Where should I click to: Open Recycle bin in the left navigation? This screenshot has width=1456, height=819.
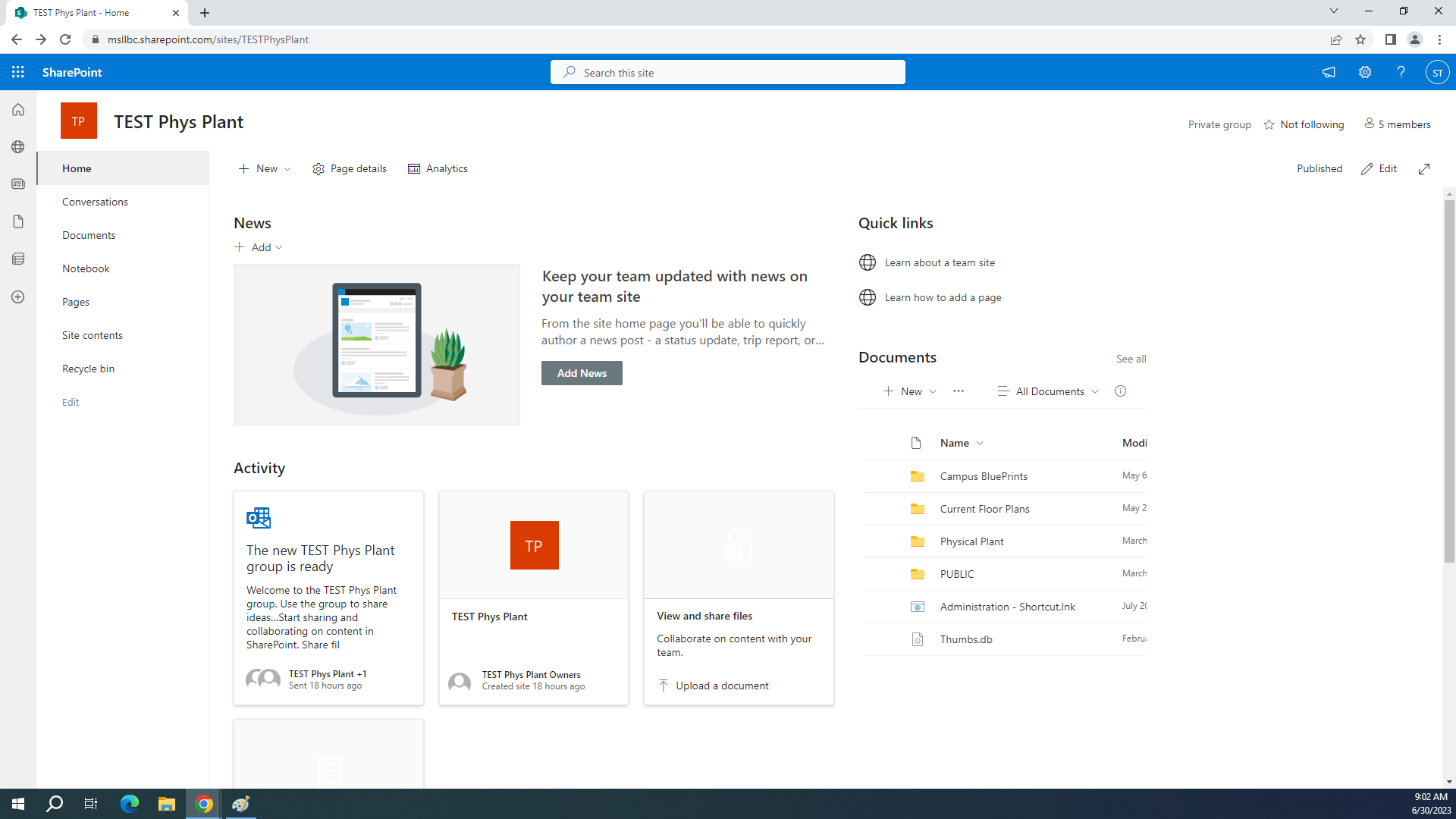click(89, 369)
